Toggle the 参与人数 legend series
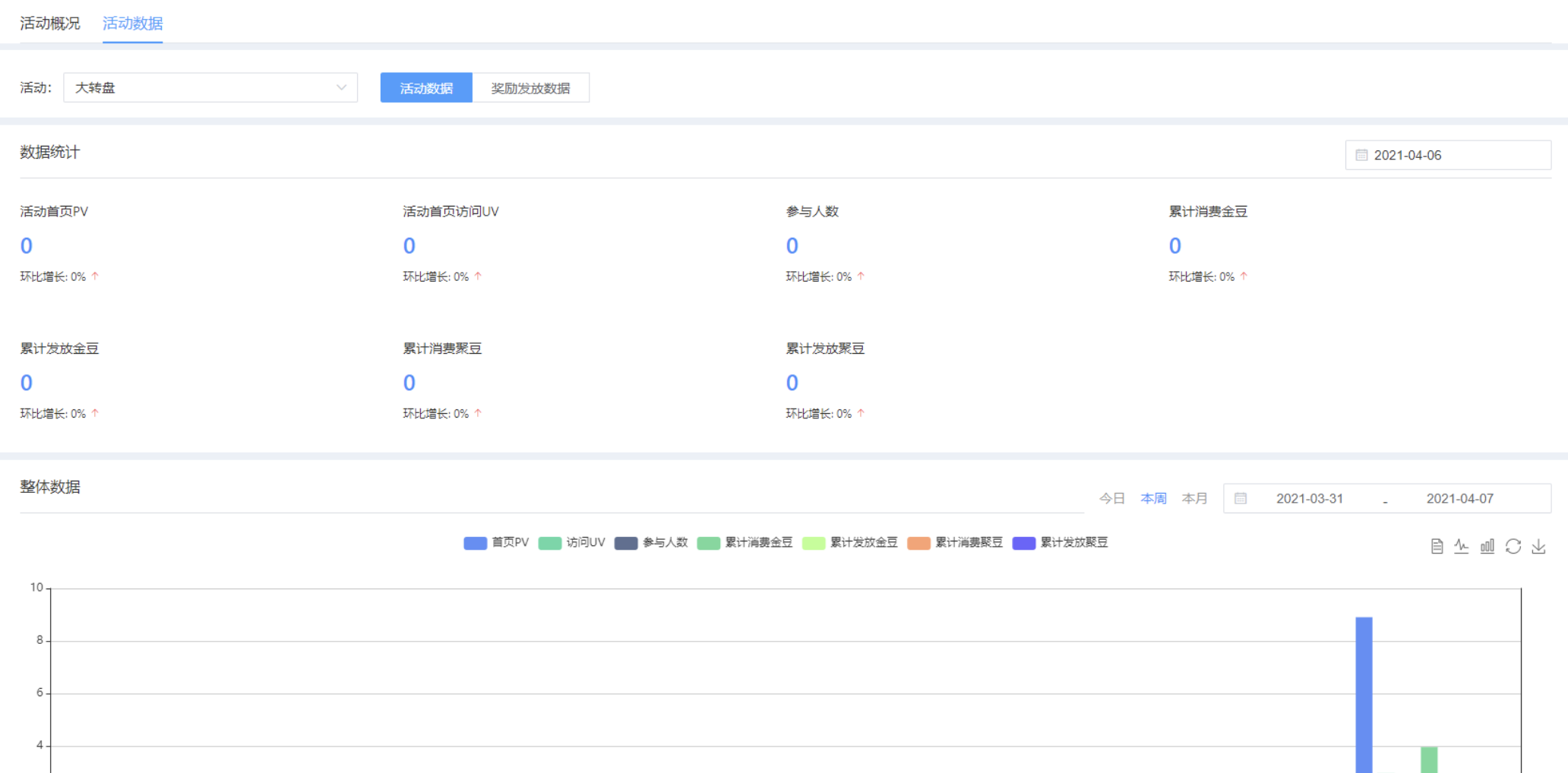Image resolution: width=1568 pixels, height=773 pixels. click(x=651, y=543)
